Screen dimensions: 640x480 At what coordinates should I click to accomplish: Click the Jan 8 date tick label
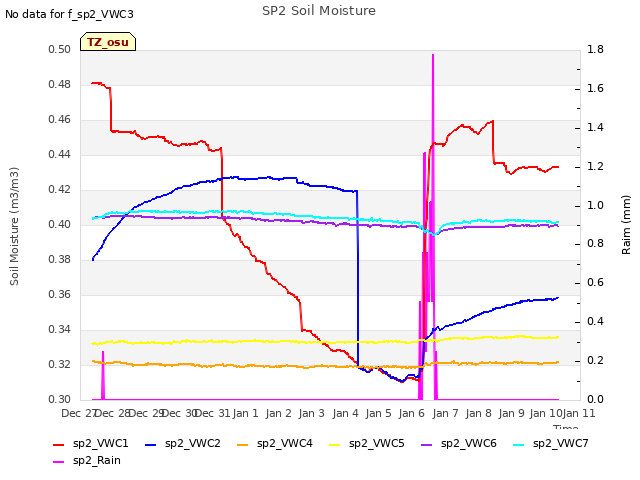coord(478,413)
